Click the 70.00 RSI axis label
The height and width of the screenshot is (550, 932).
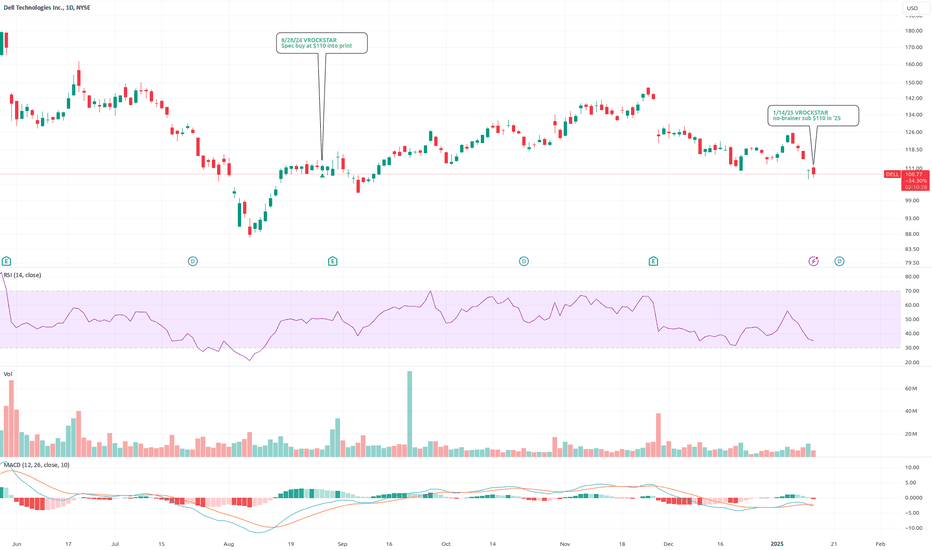coord(912,291)
